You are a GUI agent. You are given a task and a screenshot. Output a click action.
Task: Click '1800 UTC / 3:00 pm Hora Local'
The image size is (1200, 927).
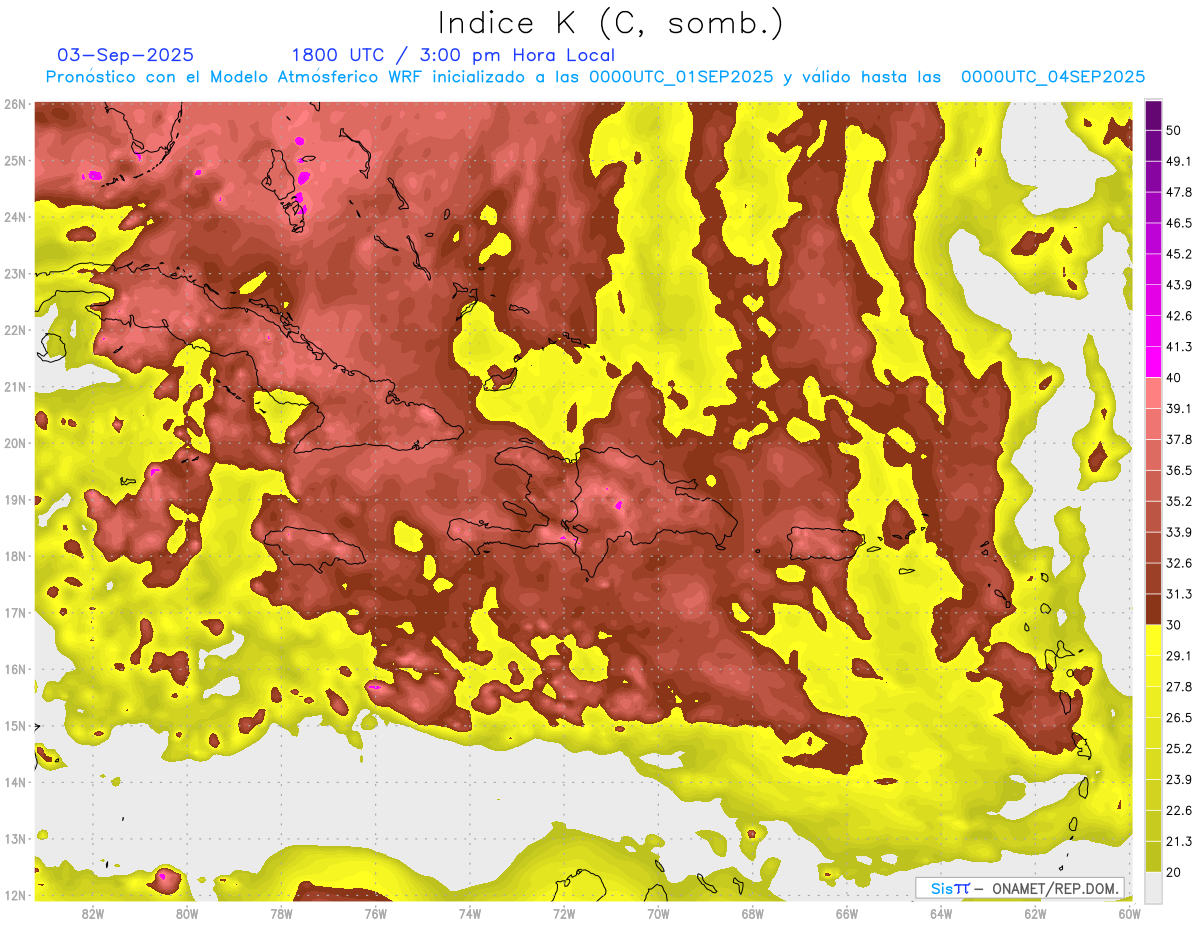[x=453, y=55]
